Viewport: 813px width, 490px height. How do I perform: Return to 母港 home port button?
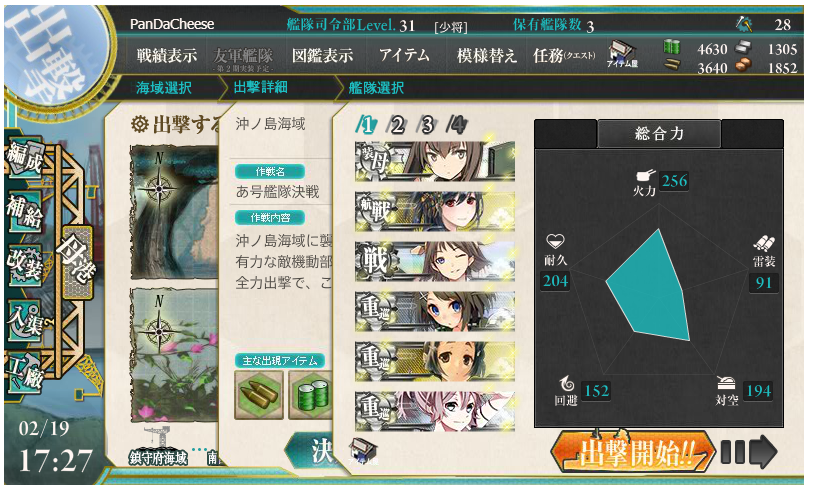[77, 263]
